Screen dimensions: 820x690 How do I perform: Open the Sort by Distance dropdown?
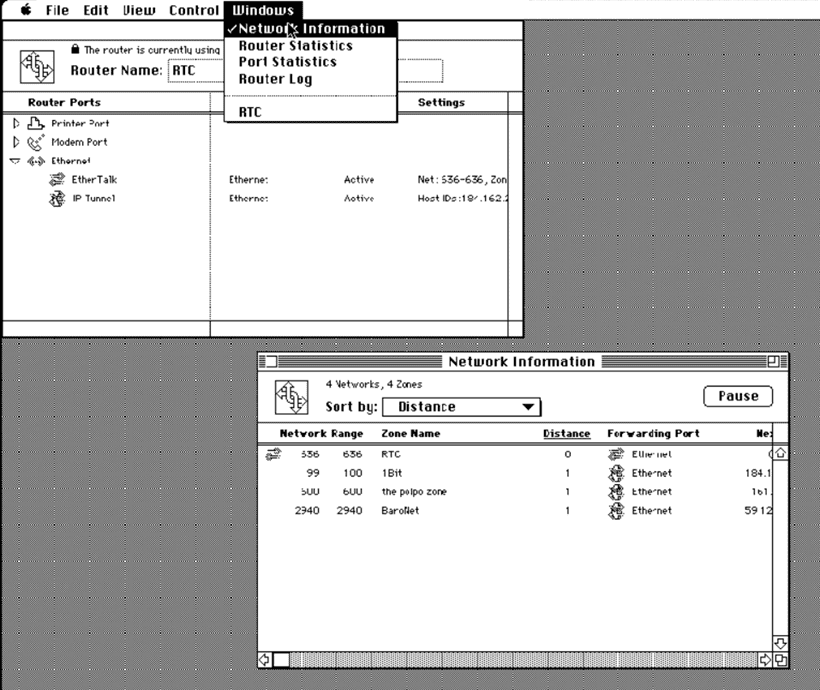point(461,407)
